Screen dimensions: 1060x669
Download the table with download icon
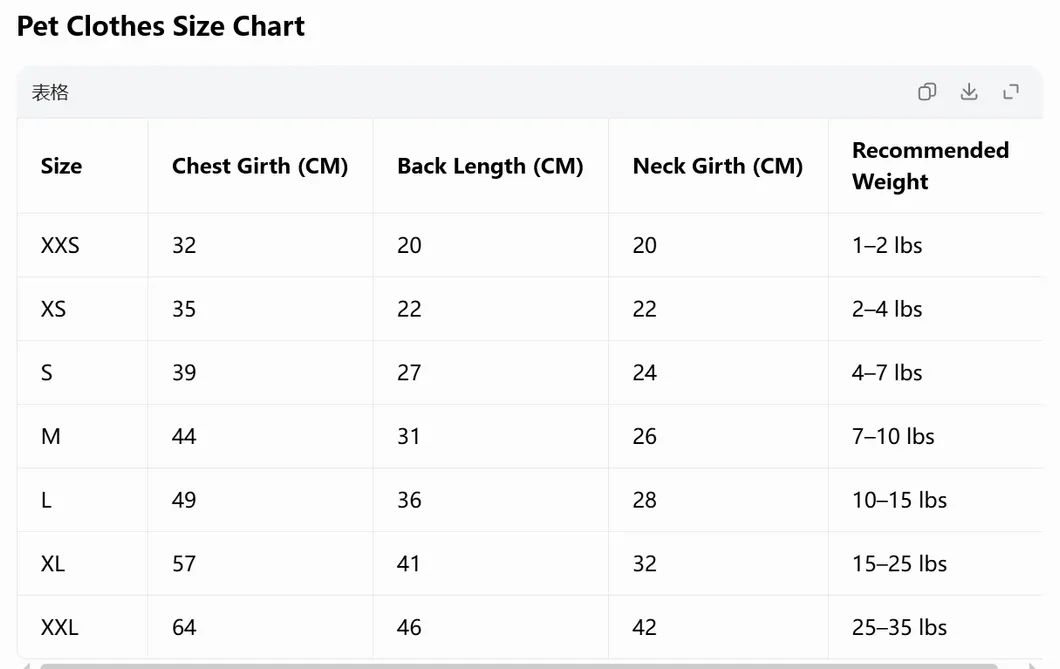(969, 91)
